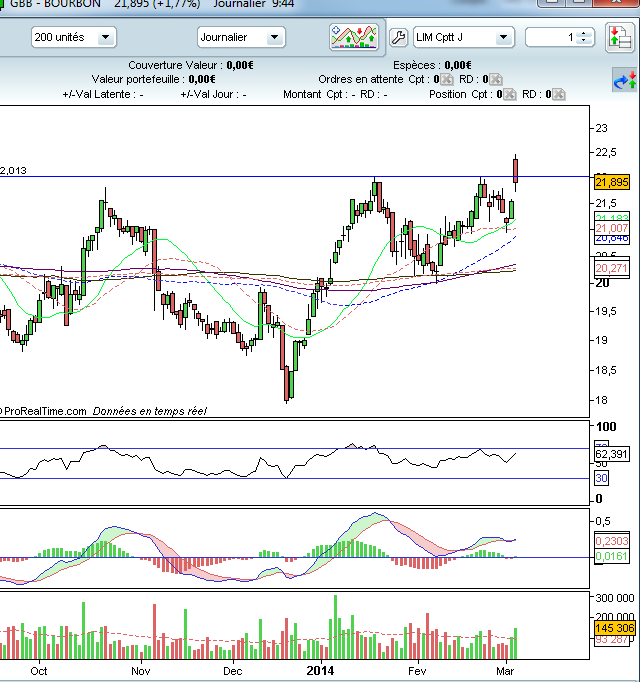Click the yellow volume label 145 306
This screenshot has height=682, width=640.
point(615,629)
